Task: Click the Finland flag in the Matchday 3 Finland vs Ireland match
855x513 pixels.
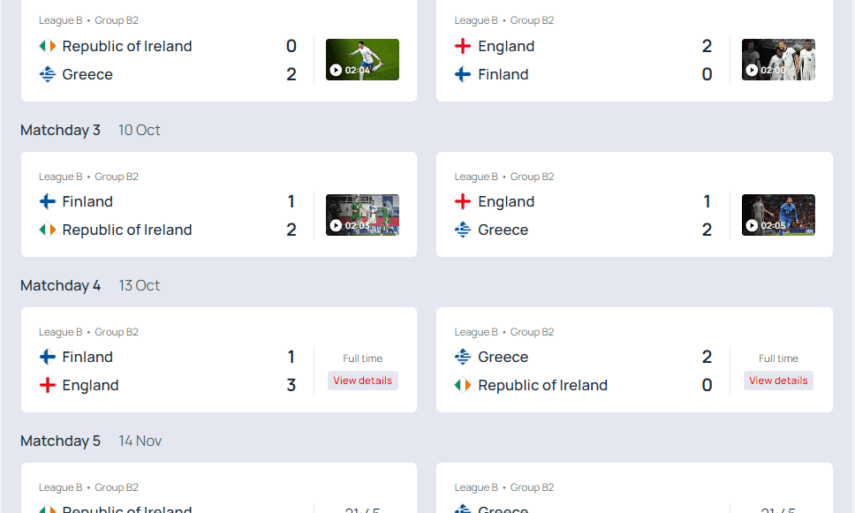Action: [x=47, y=201]
